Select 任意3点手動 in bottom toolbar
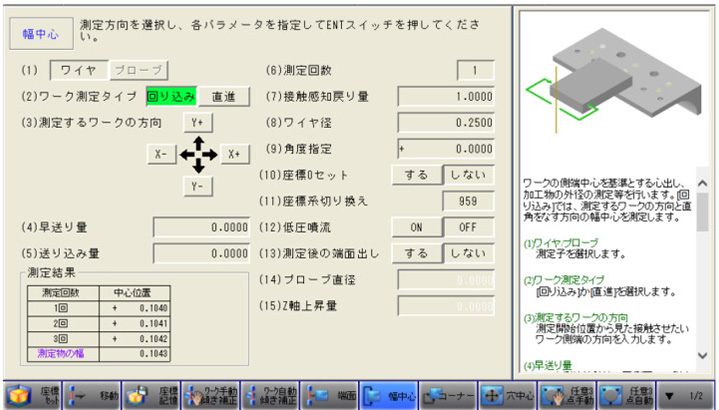The width and height of the screenshot is (719, 410). 567,395
